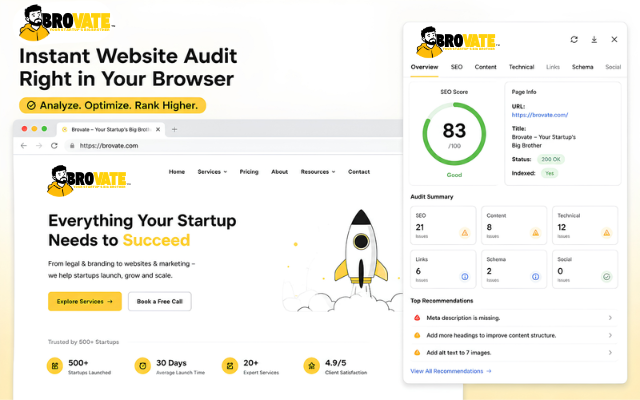The height and width of the screenshot is (400, 640).
Task: Click the Analyze. Optimize. Rank Higher. badge
Action: [x=113, y=105]
